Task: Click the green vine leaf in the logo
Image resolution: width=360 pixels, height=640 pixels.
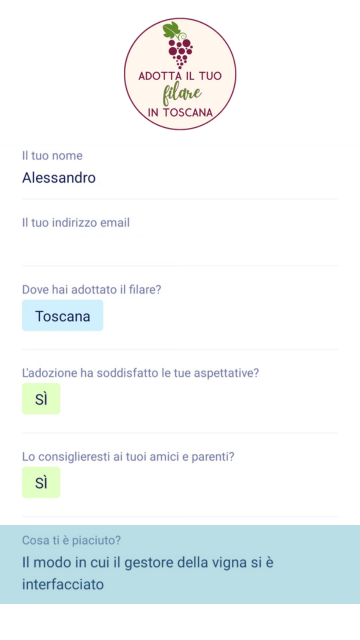Action: click(x=171, y=29)
